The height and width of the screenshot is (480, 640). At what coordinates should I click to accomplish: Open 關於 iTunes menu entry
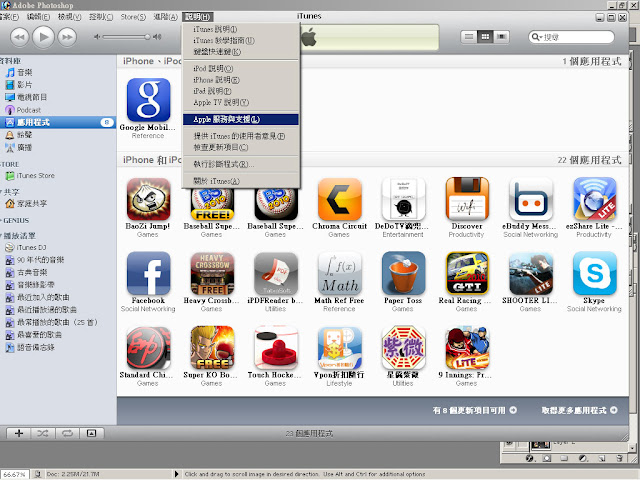(241, 181)
